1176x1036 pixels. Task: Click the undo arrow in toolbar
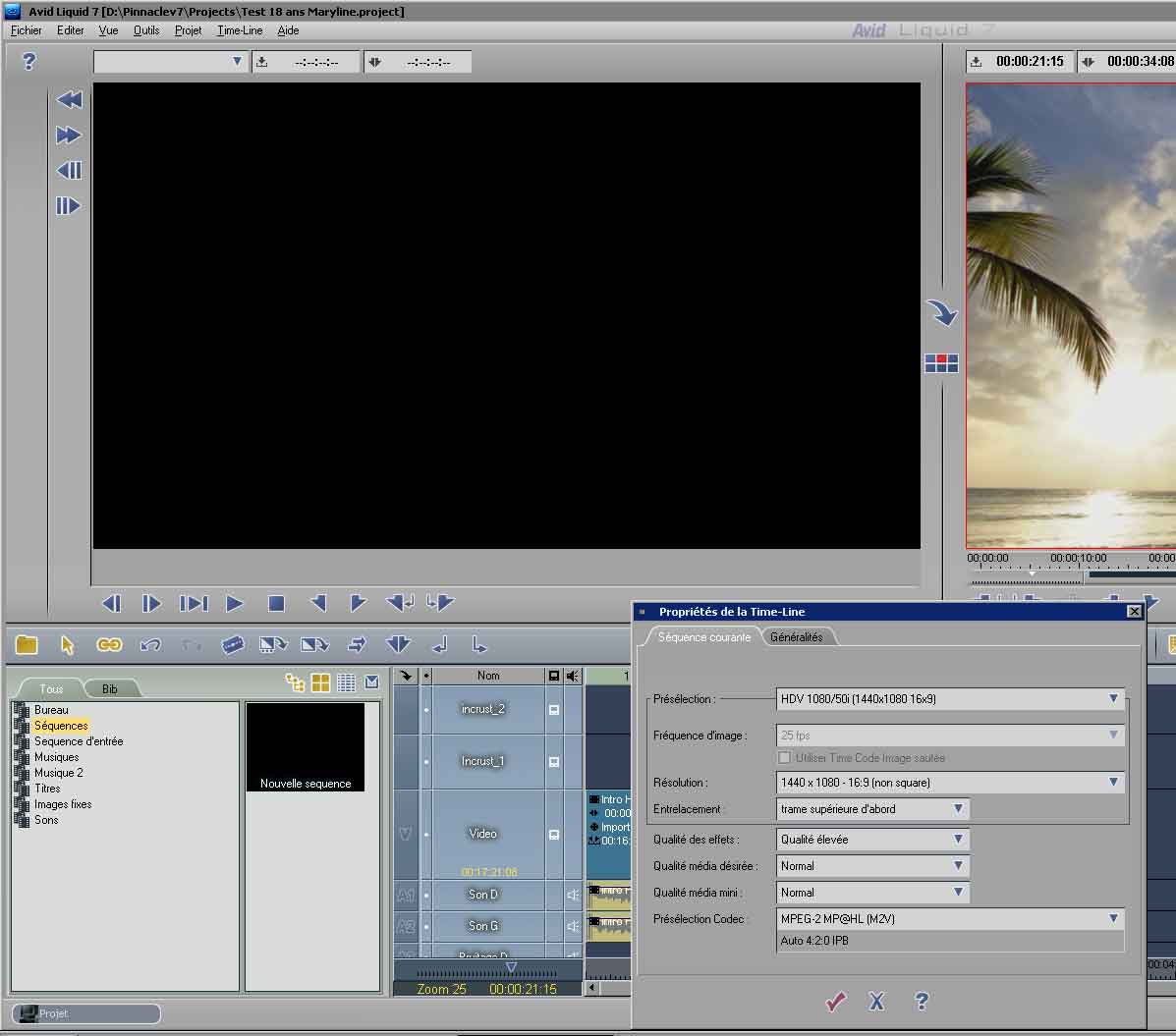150,645
